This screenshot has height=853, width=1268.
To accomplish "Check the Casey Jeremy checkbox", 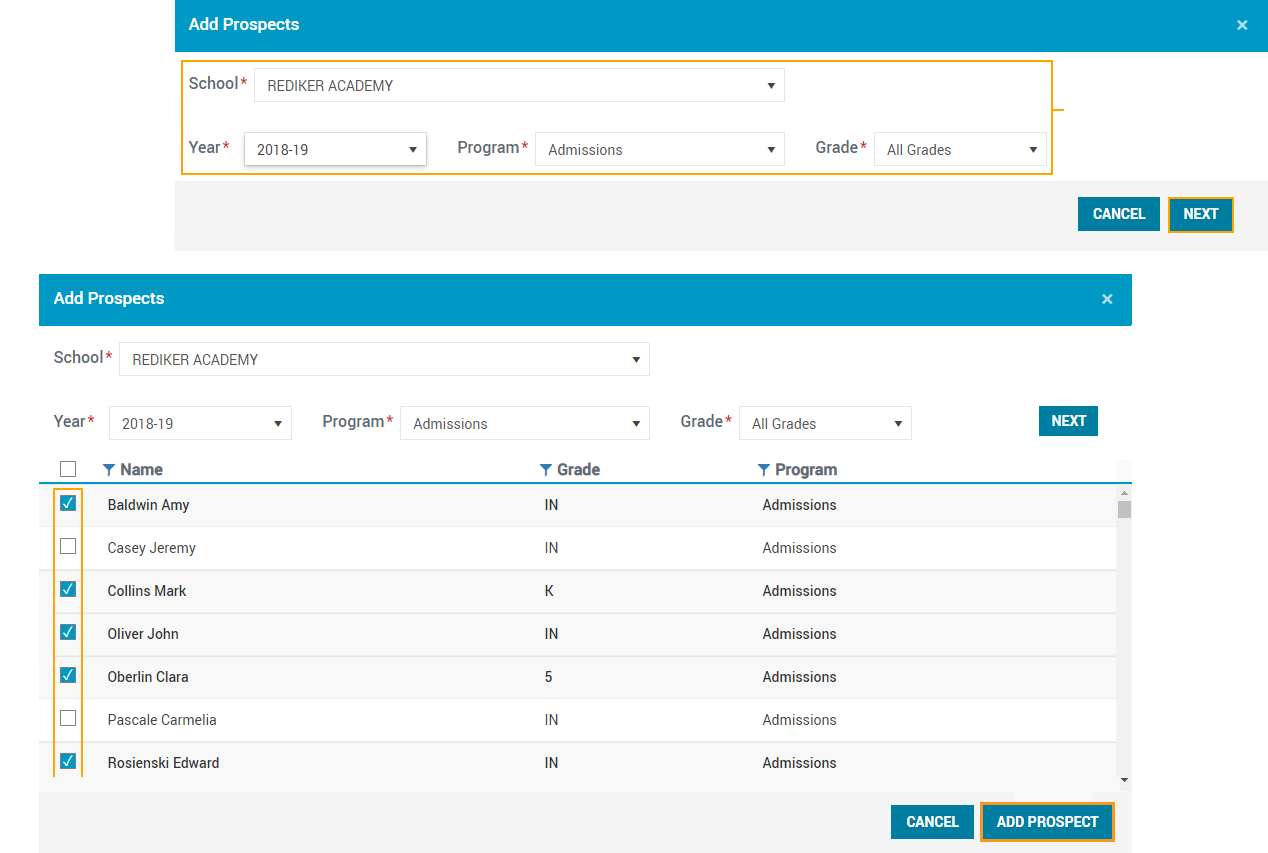I will click(68, 546).
